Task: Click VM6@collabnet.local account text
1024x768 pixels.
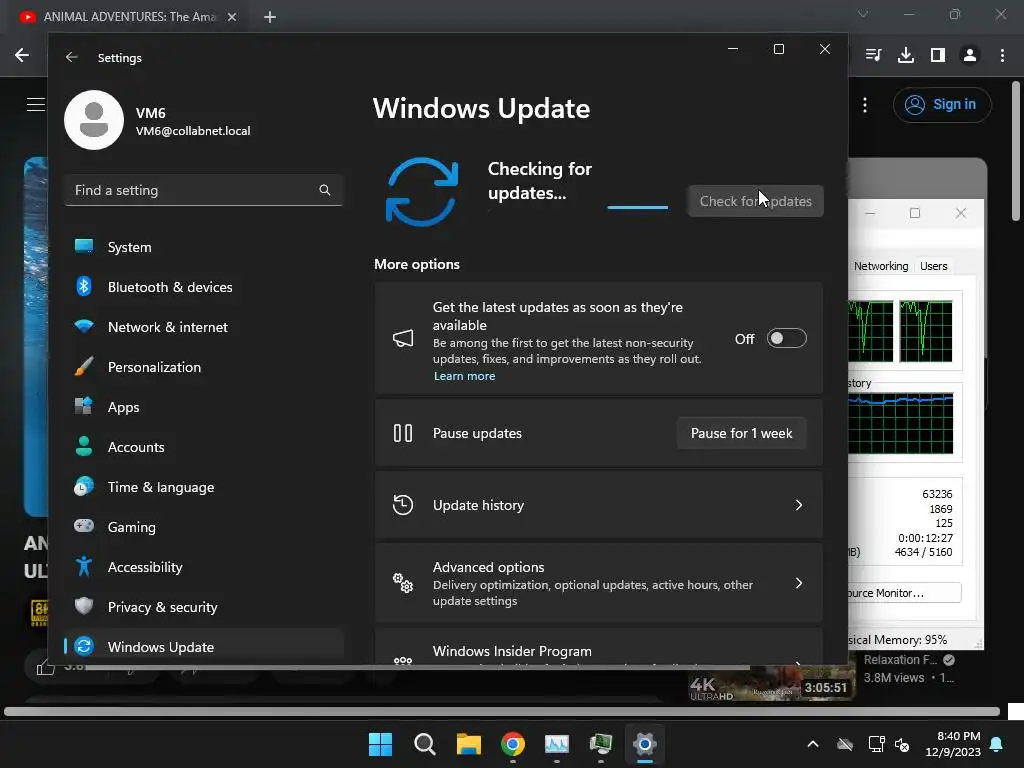Action: pos(193,131)
